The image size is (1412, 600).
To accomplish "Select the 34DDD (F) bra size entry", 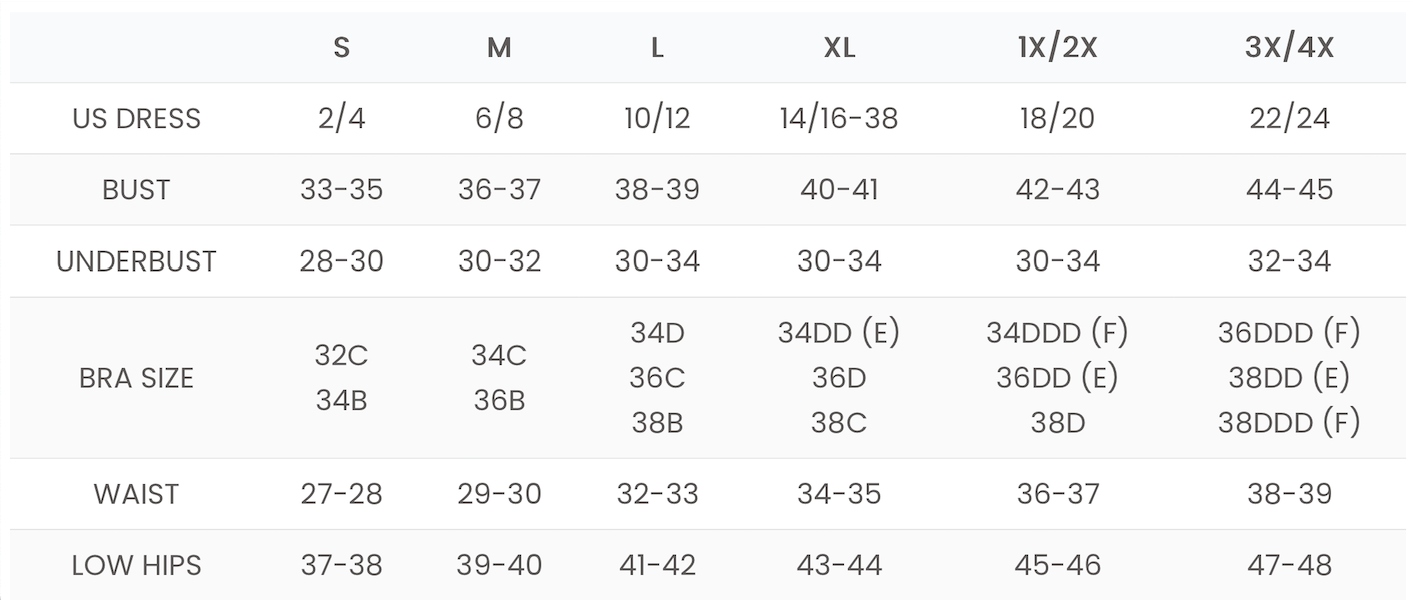I will pos(1057,333).
